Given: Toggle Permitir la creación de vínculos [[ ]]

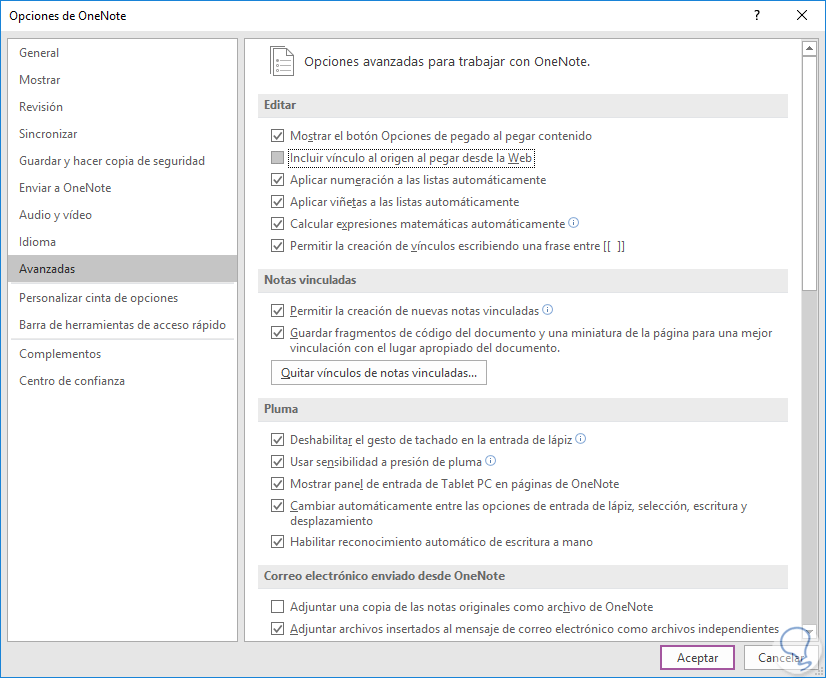Looking at the screenshot, I should point(278,246).
